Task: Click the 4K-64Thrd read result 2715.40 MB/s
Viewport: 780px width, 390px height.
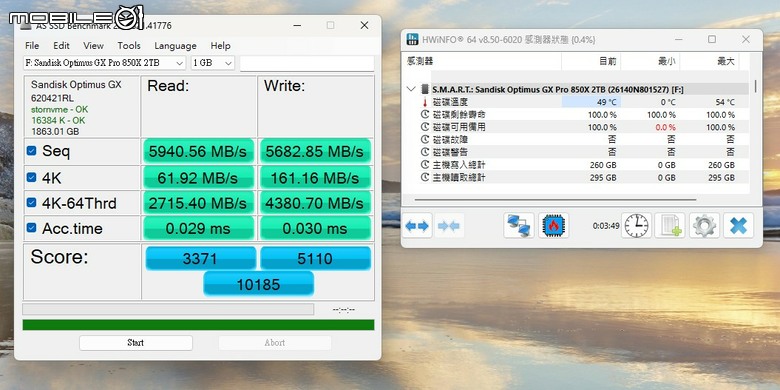Action: pyautogui.click(x=198, y=203)
